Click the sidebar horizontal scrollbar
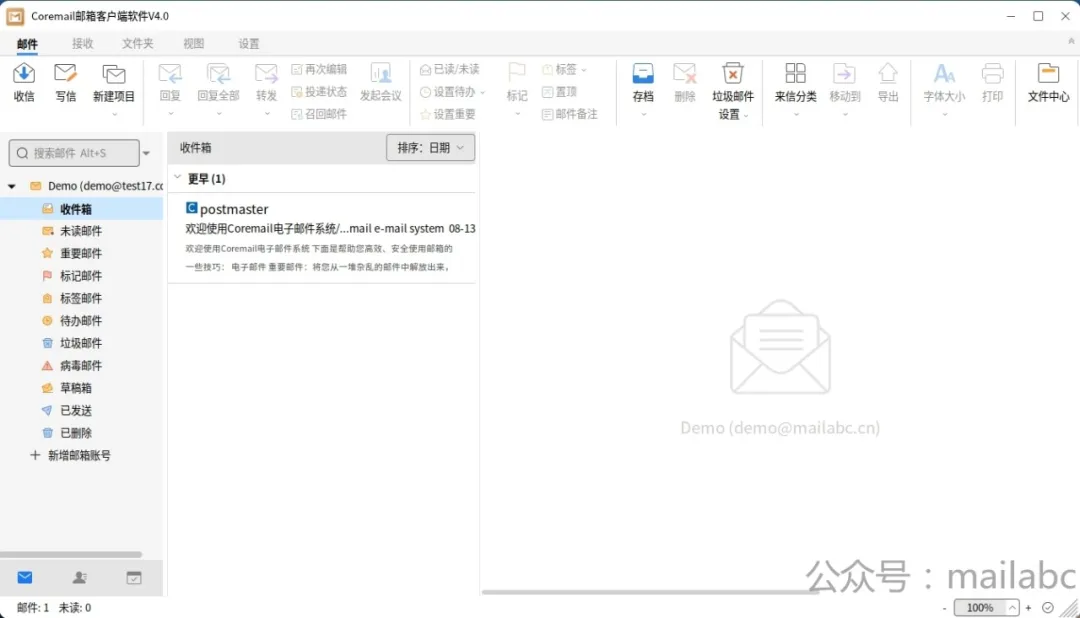Screen dimensions: 1080x618 71,554
